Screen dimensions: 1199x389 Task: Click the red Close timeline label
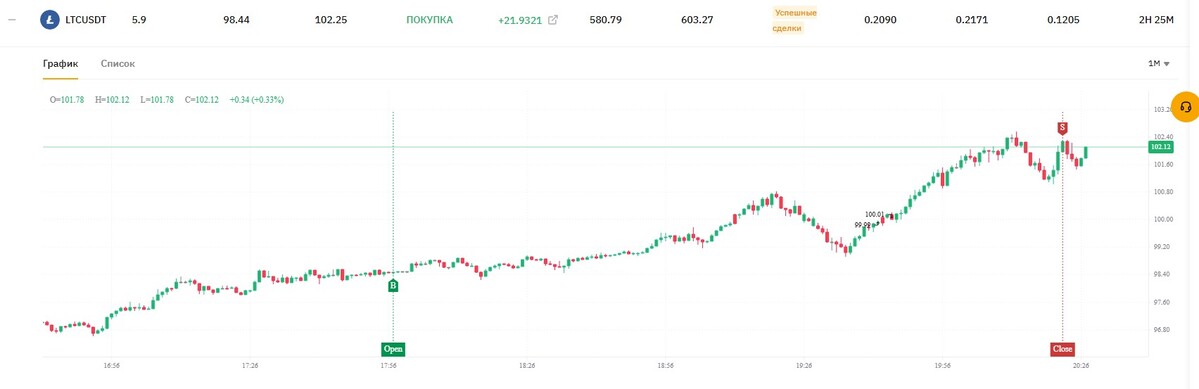point(1062,349)
